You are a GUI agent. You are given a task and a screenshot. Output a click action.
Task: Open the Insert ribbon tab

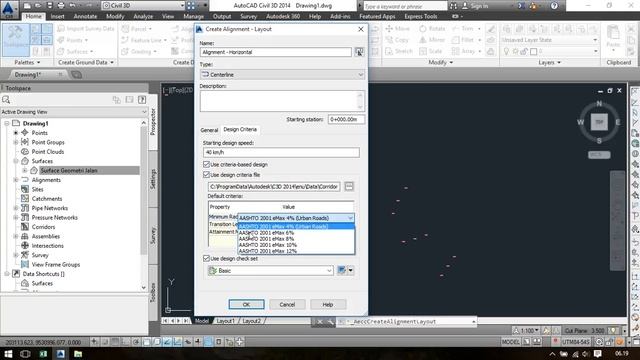click(x=58, y=16)
